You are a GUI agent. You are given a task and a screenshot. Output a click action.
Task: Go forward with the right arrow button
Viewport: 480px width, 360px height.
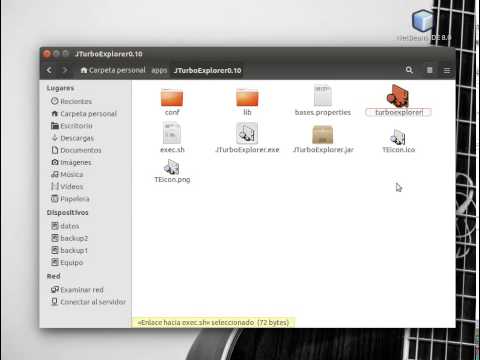tap(65, 70)
